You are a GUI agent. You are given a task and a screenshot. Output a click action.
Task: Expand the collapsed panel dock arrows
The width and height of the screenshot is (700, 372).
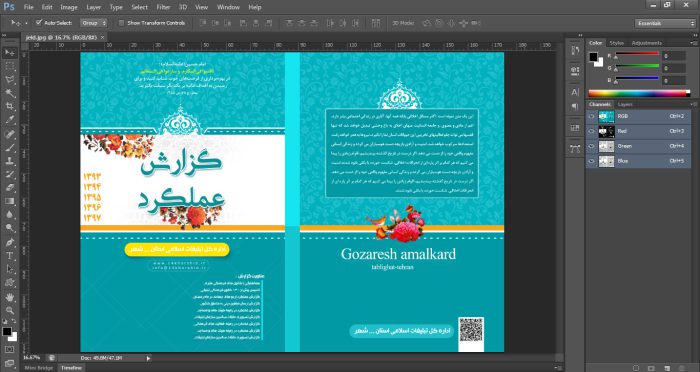tap(581, 35)
